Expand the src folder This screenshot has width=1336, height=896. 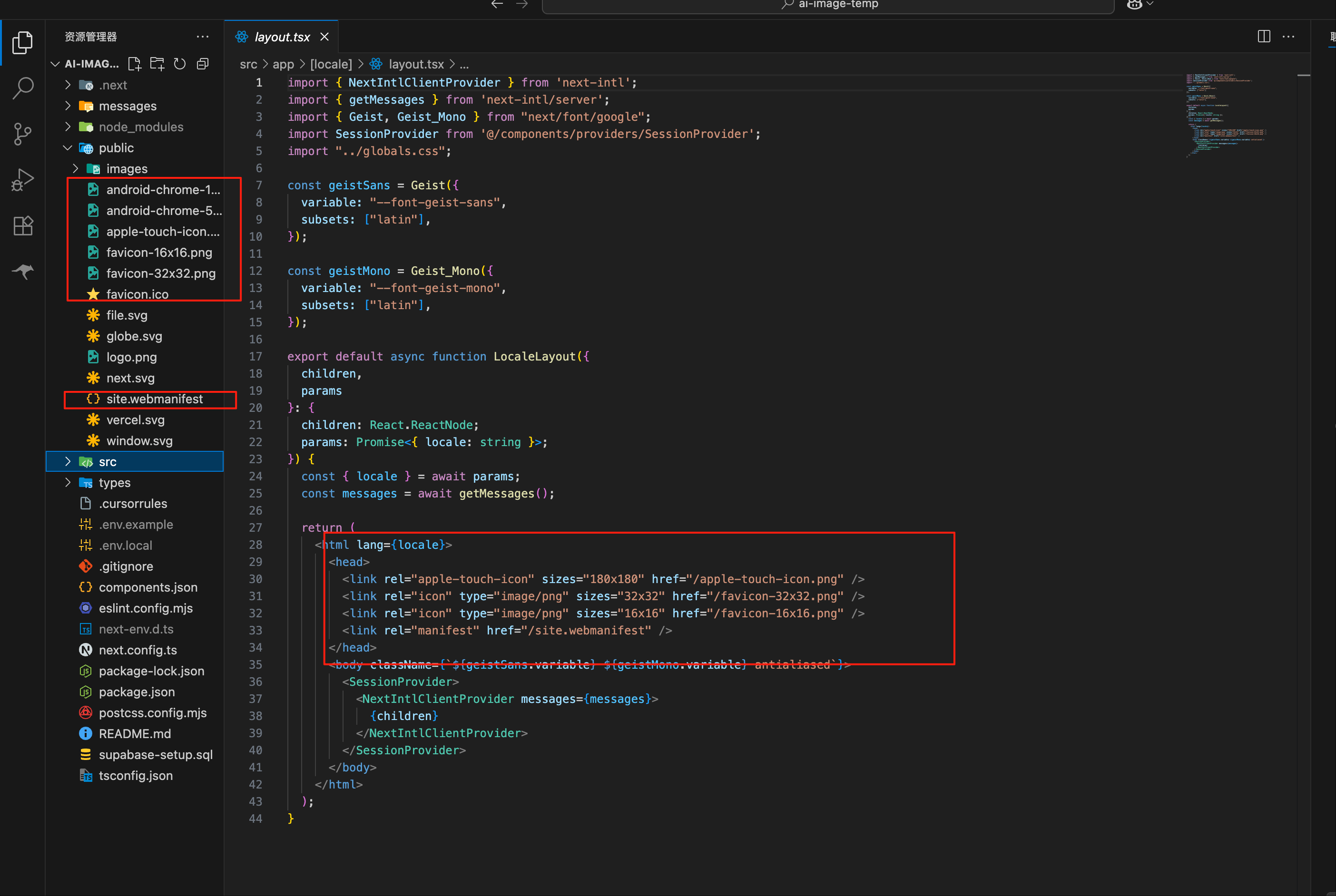coord(134,462)
